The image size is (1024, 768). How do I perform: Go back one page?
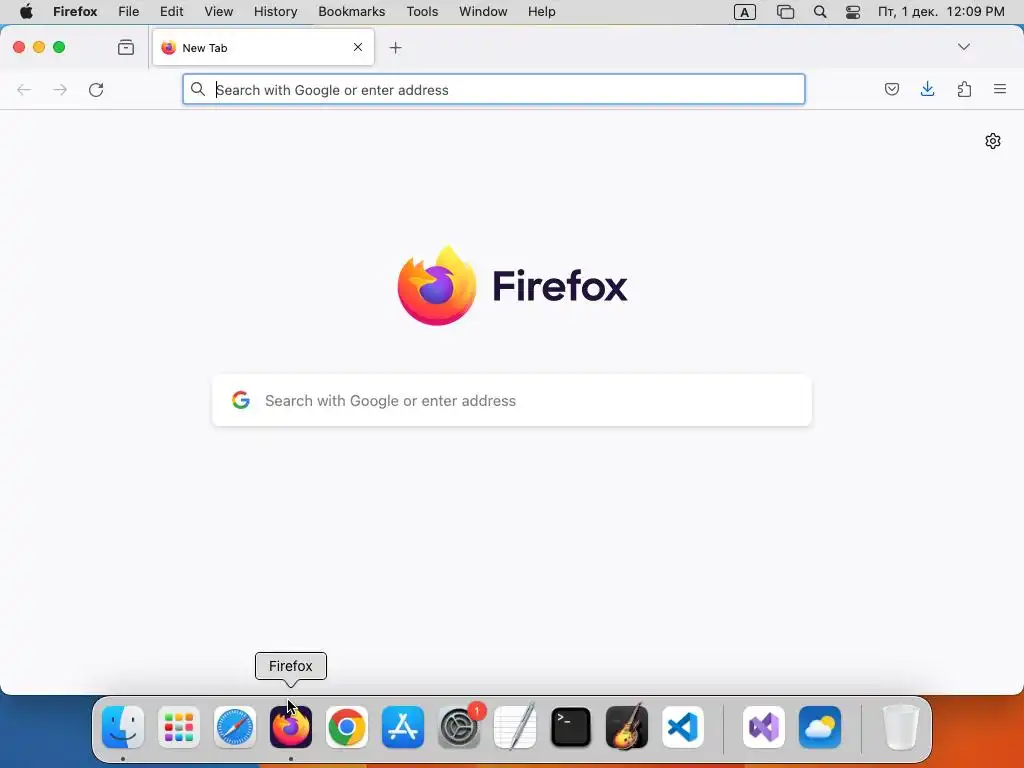tap(24, 89)
